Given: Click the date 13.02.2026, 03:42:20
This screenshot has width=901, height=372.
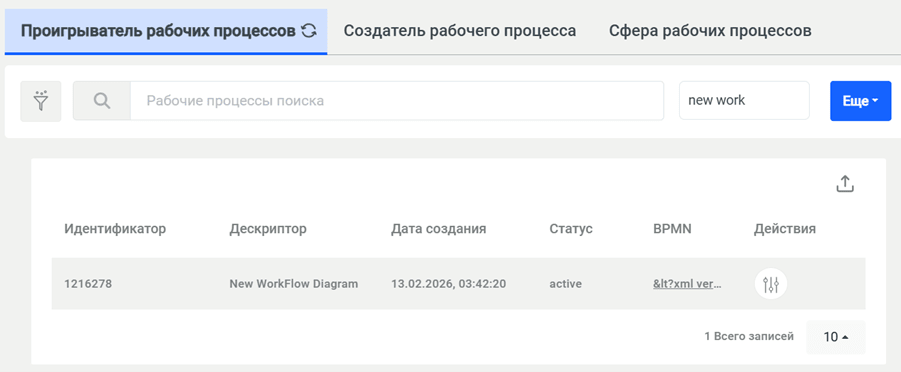Looking at the screenshot, I should [x=448, y=284].
